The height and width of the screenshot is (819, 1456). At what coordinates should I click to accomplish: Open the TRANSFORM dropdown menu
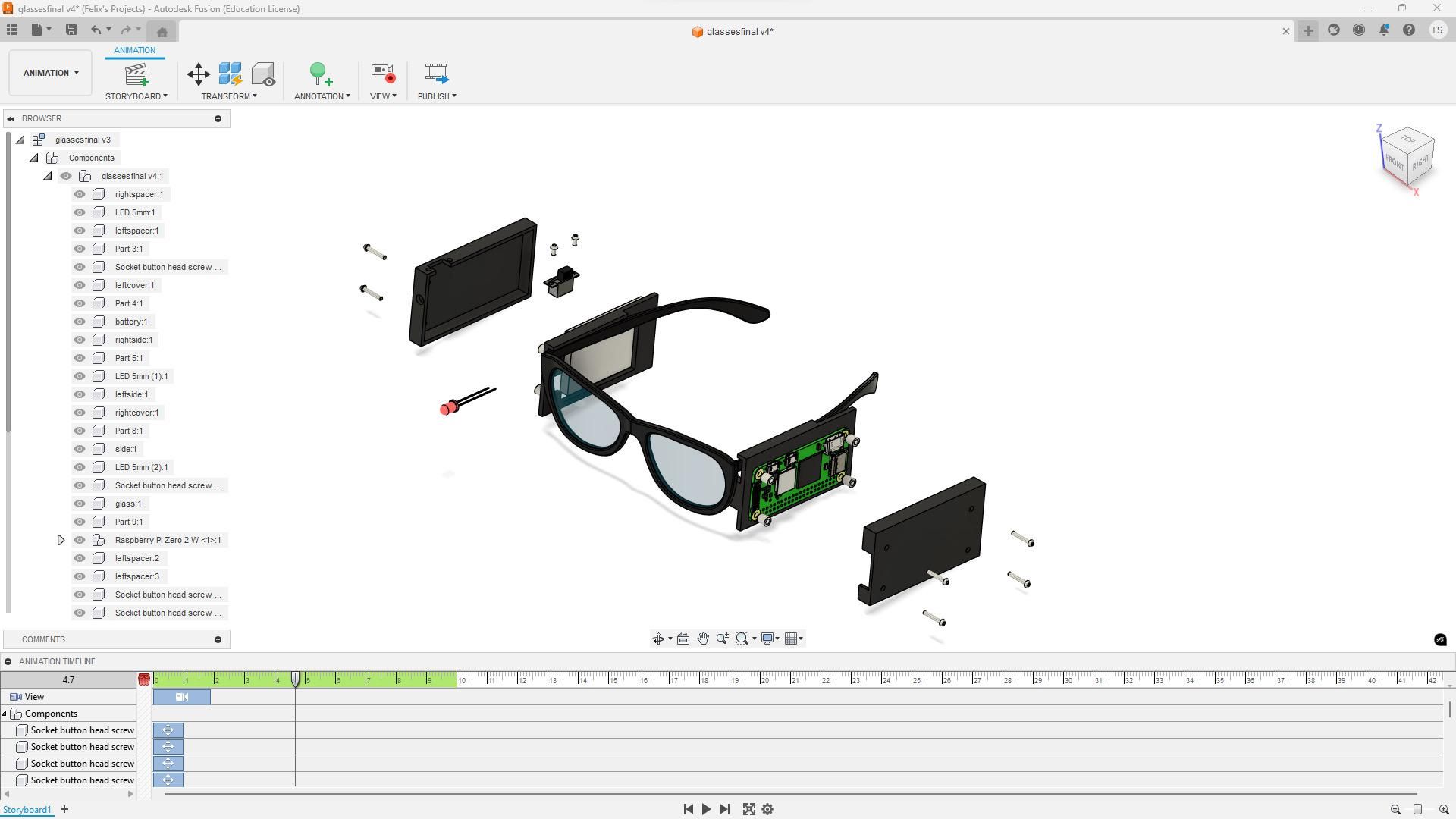(x=229, y=96)
